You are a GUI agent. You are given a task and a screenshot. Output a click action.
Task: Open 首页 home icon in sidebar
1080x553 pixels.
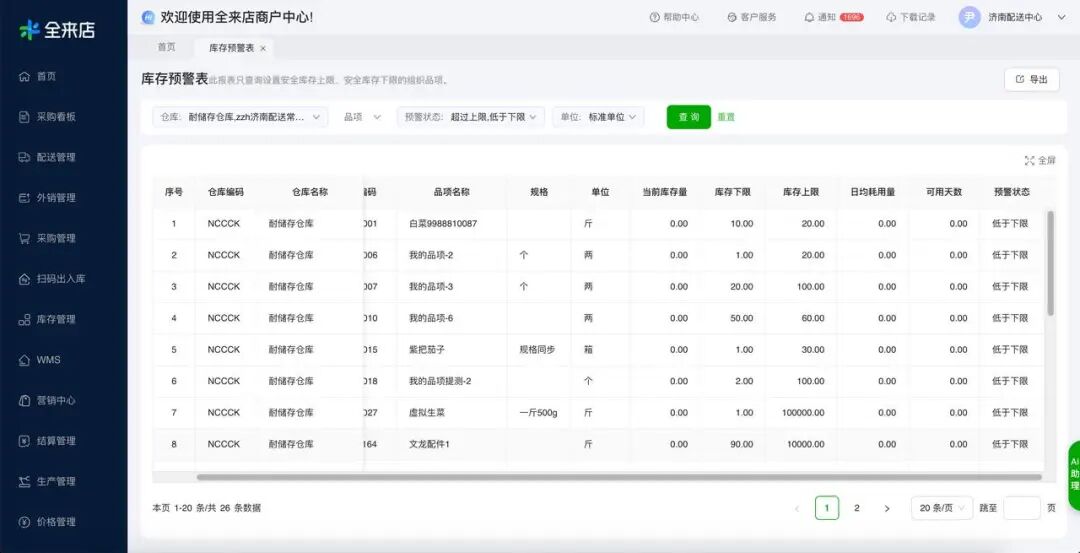pos(24,76)
